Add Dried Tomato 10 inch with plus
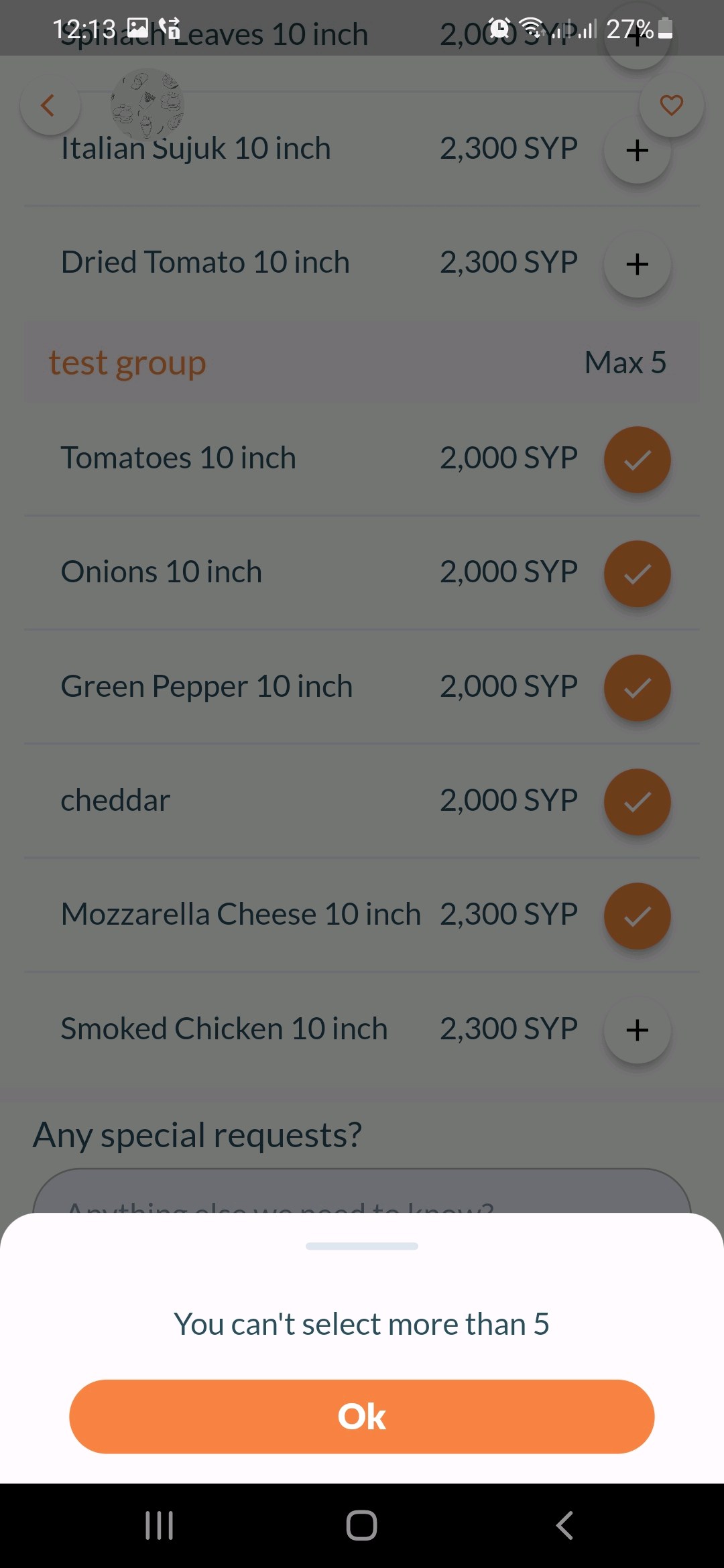Image resolution: width=724 pixels, height=1568 pixels. pyautogui.click(x=637, y=265)
